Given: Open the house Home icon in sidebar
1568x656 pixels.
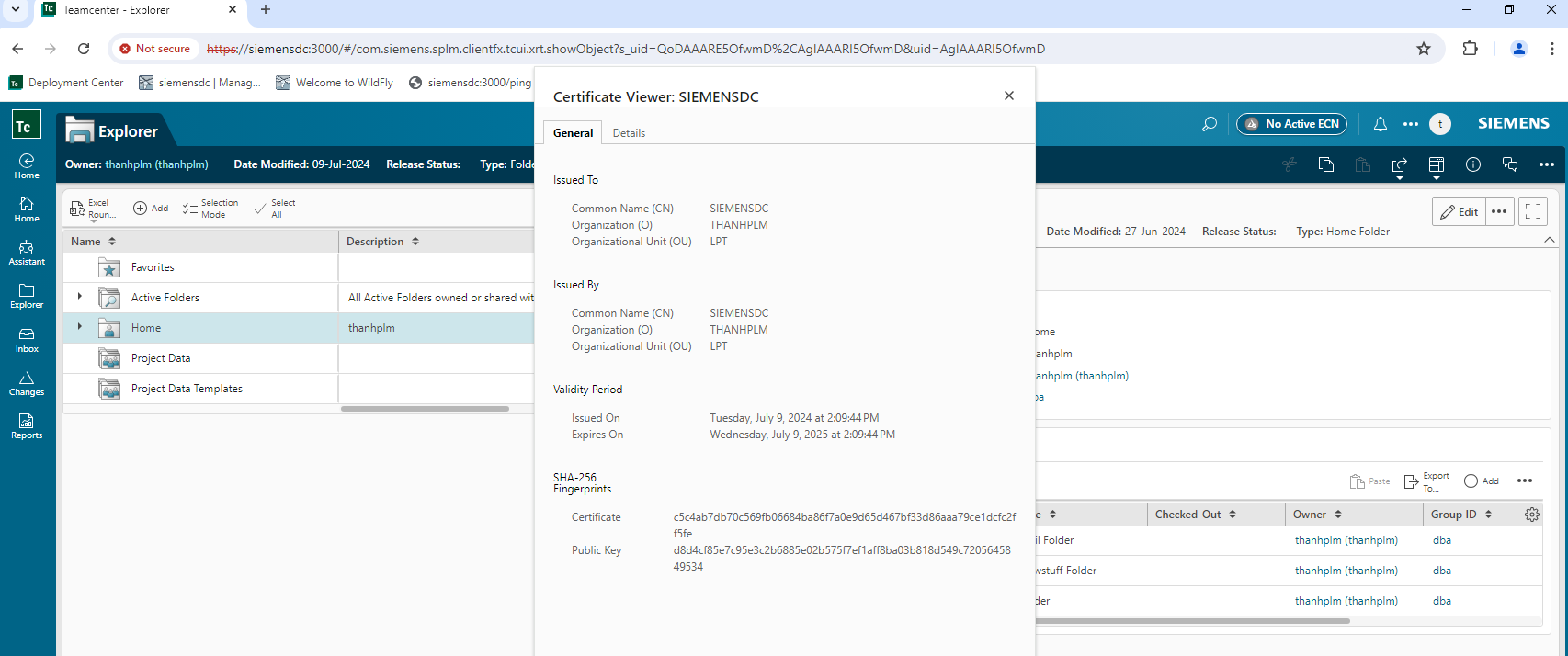Looking at the screenshot, I should coord(27,209).
